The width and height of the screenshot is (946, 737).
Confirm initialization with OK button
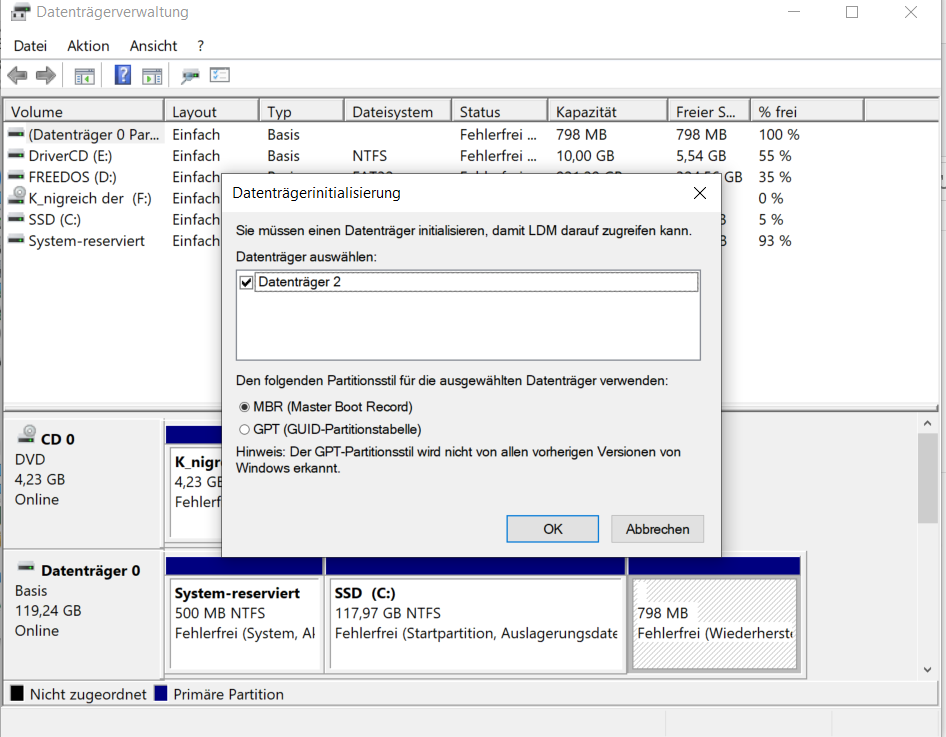(553, 529)
